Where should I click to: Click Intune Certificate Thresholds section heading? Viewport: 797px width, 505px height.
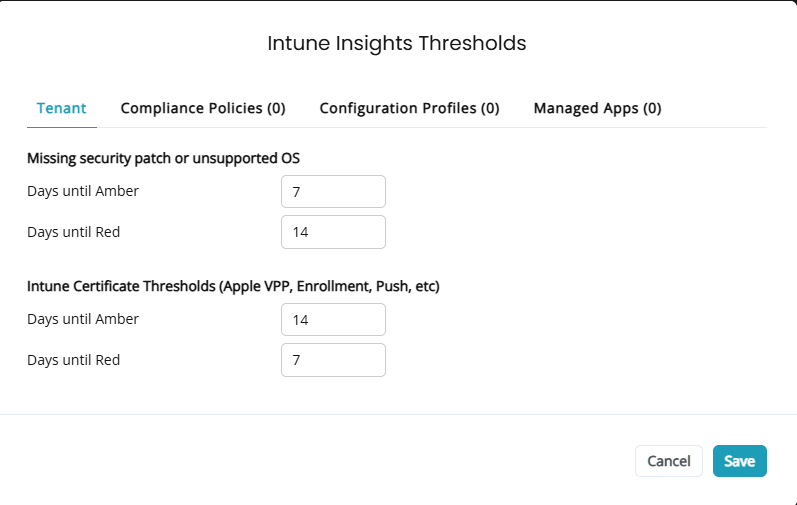pos(233,286)
